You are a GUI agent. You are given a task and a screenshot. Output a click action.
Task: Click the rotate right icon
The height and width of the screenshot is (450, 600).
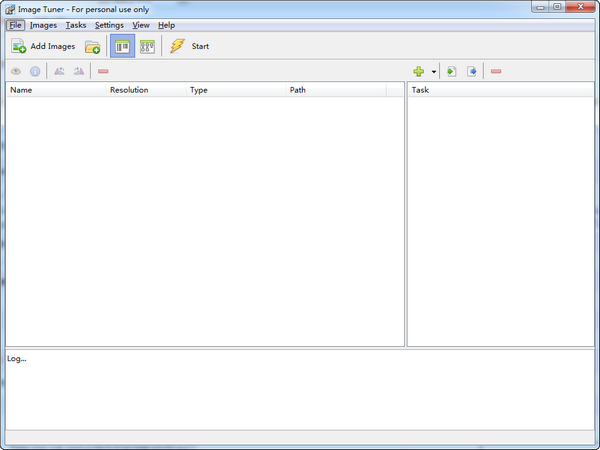[x=79, y=71]
